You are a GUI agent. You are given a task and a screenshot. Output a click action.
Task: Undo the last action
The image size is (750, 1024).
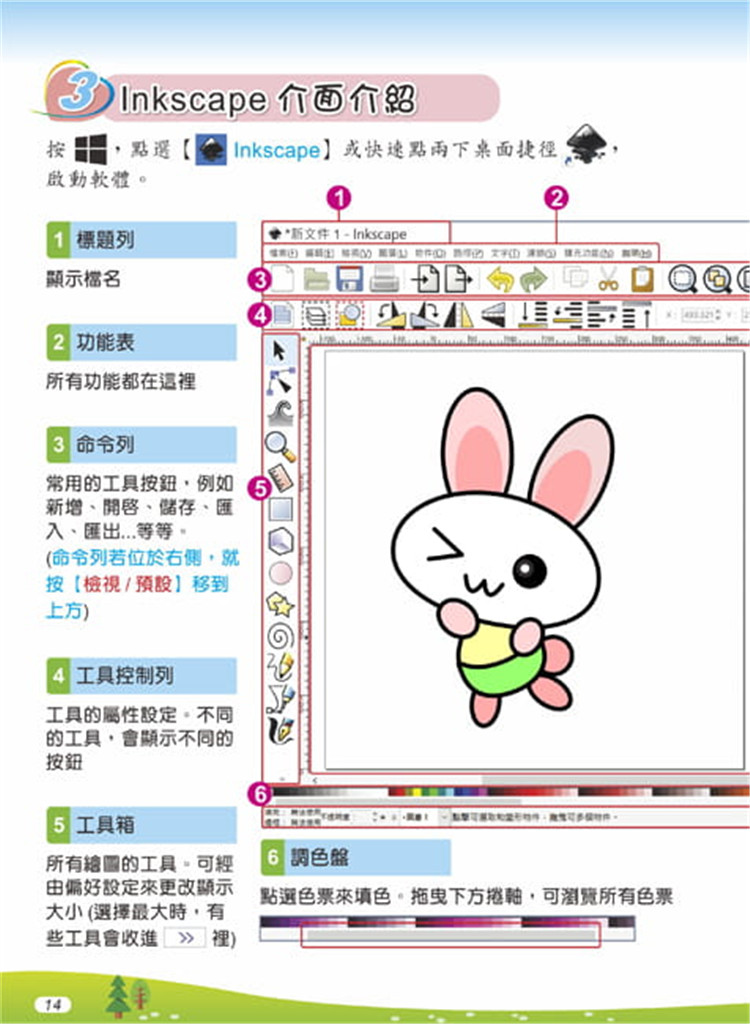click(x=500, y=281)
